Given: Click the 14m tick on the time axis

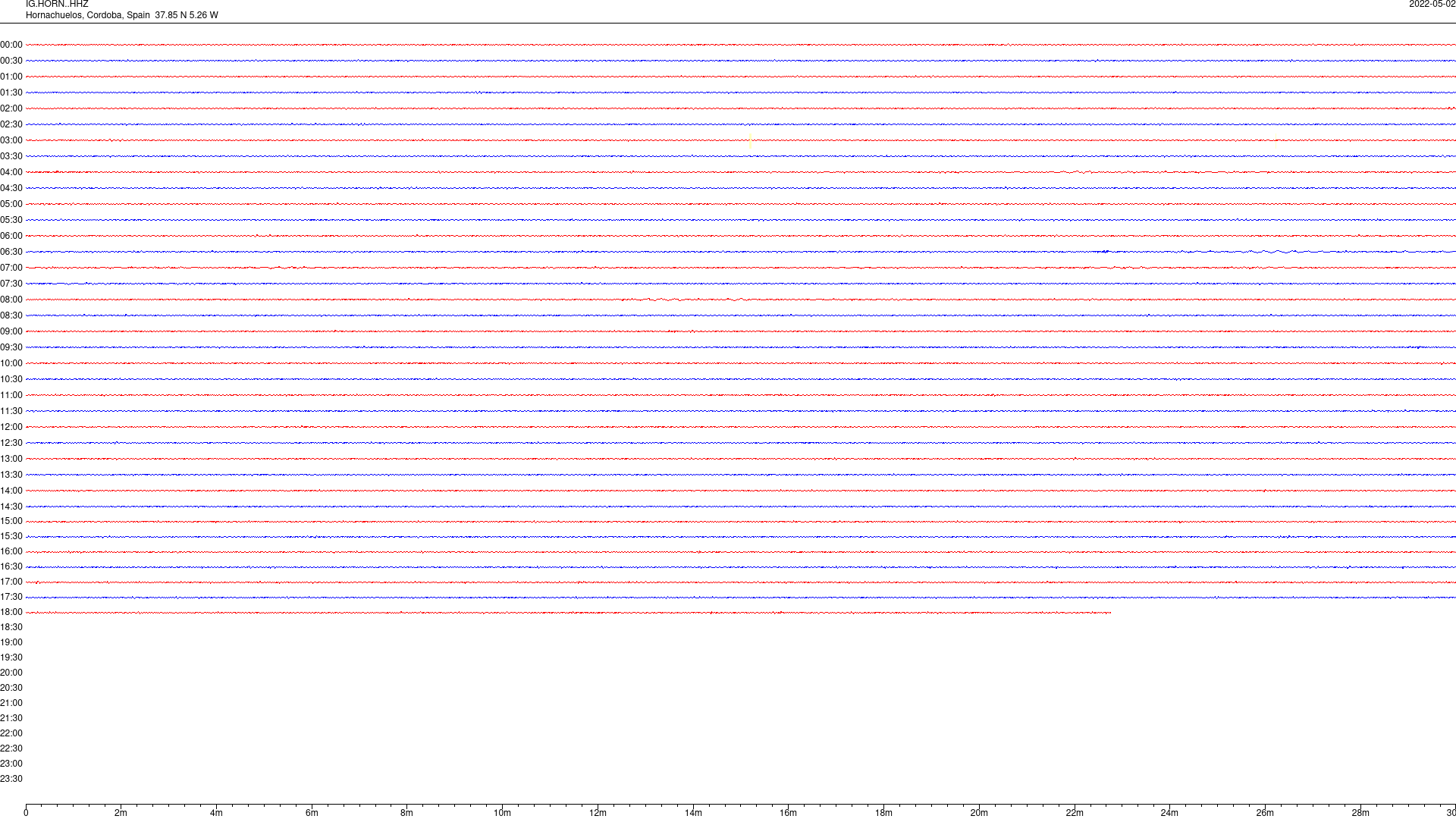Looking at the screenshot, I should pos(693,813).
